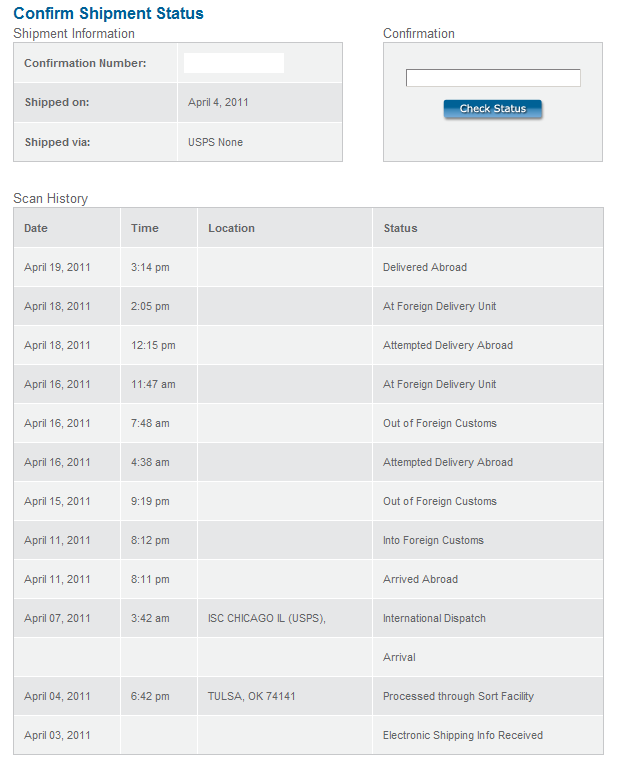This screenshot has height=769, width=618.
Task: Click the ISC CHICAGO IL (USPS) location
Action: point(267,618)
